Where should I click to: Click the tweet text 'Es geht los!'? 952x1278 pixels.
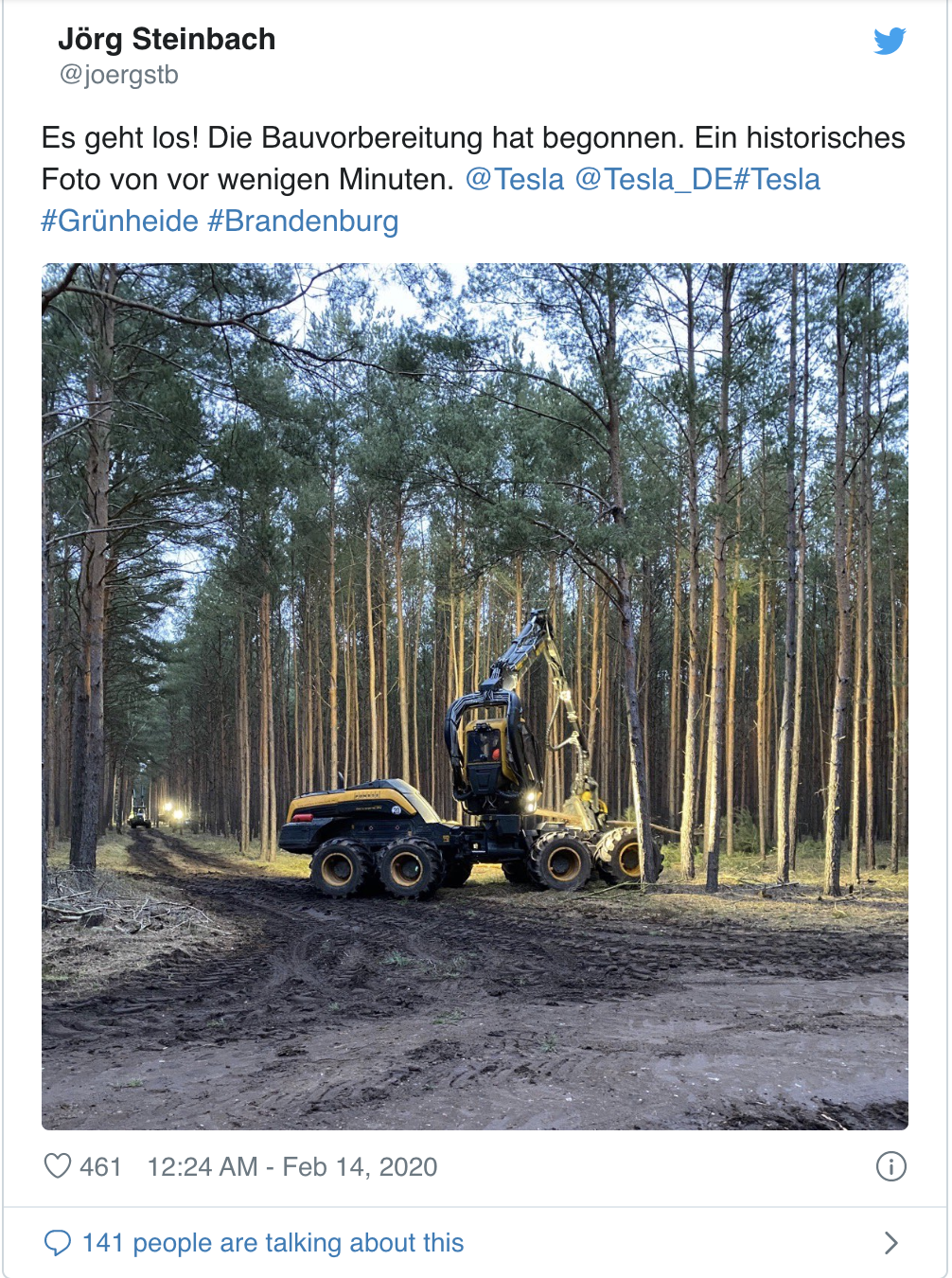coord(120,137)
